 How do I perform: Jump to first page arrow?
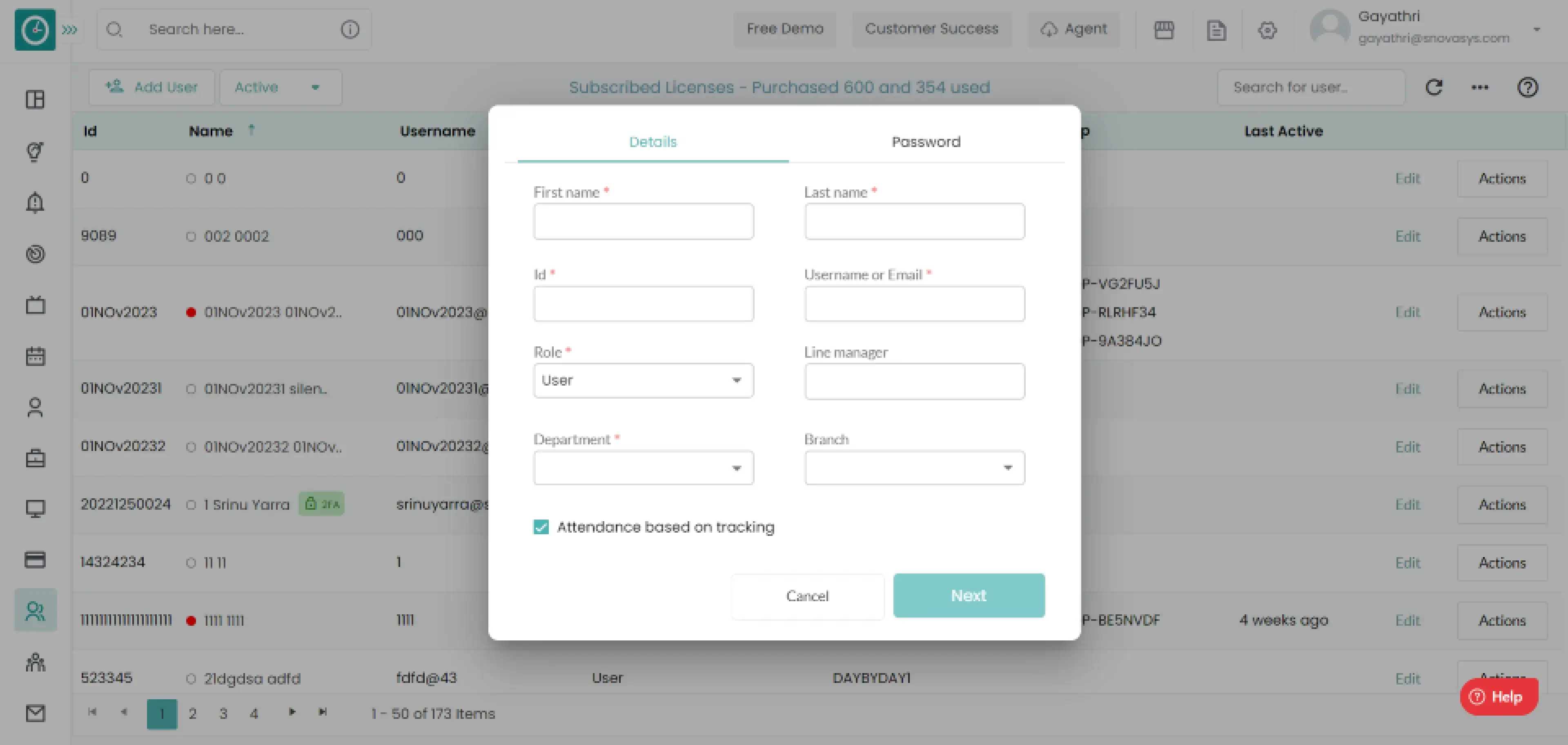(x=92, y=712)
